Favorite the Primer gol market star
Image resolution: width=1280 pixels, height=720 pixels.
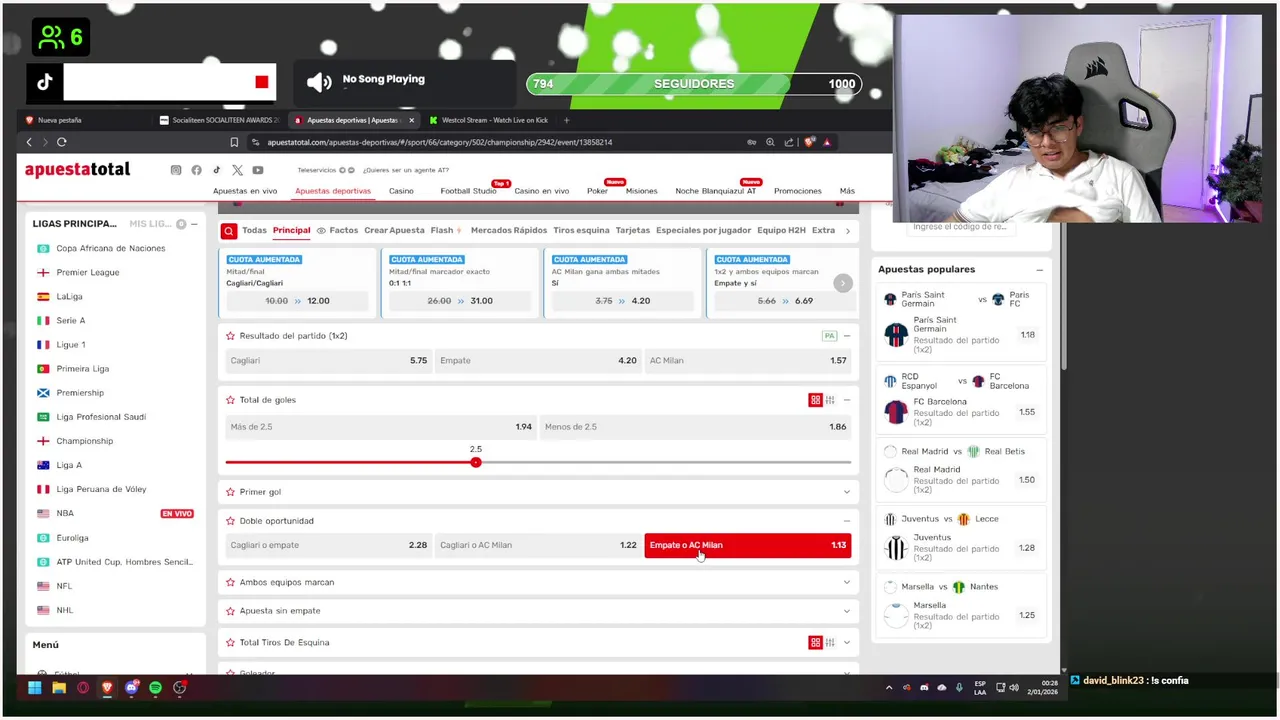[x=230, y=492]
